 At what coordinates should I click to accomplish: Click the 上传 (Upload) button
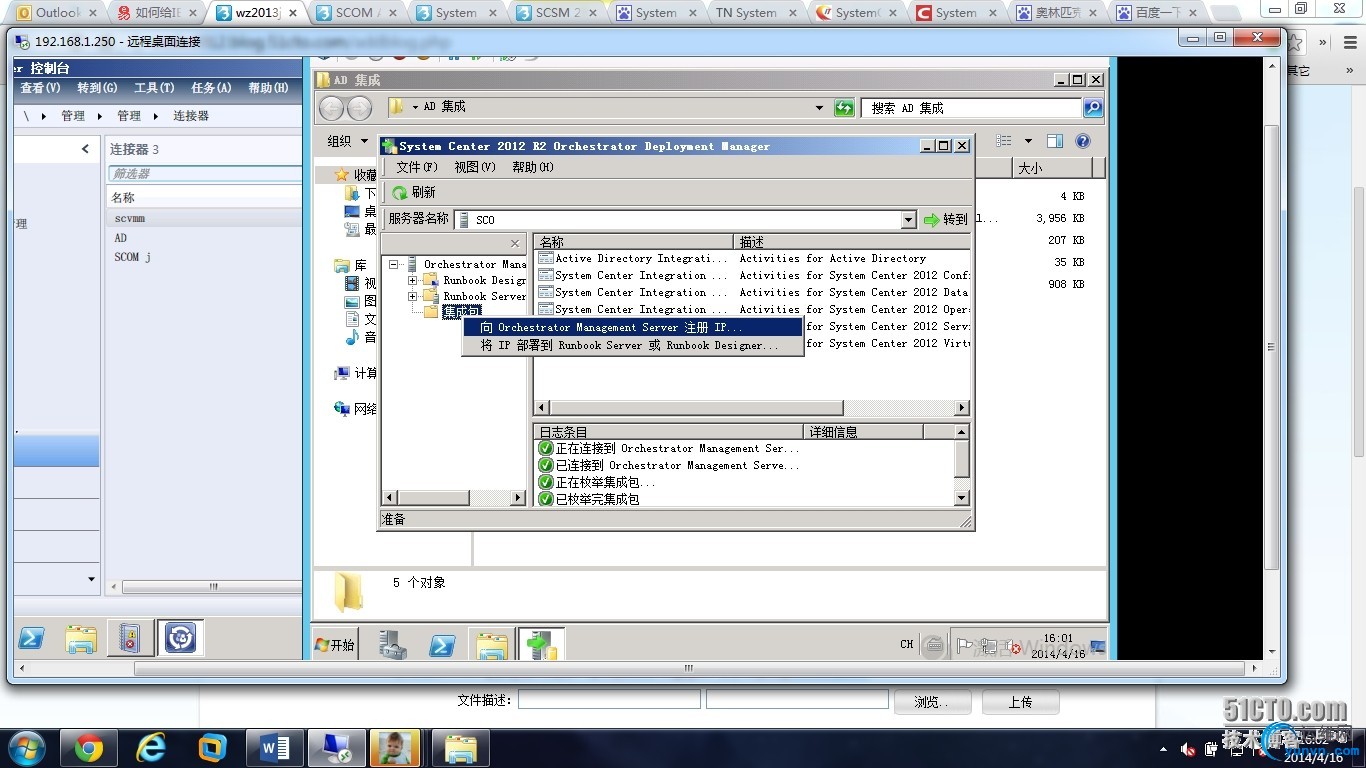tap(1020, 702)
